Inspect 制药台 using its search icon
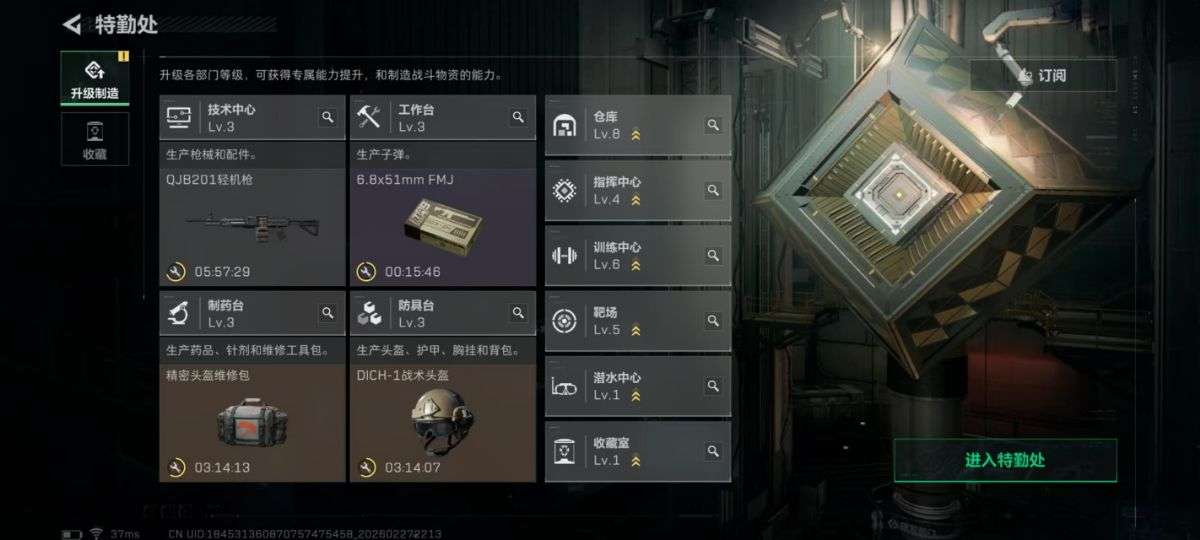The height and width of the screenshot is (540, 1200). (x=327, y=313)
